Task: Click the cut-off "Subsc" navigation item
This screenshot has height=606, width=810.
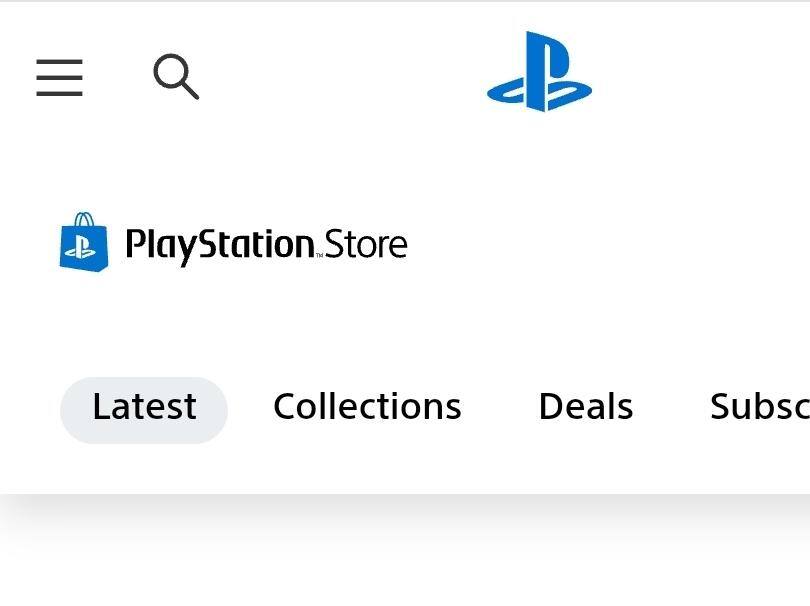Action: click(759, 408)
